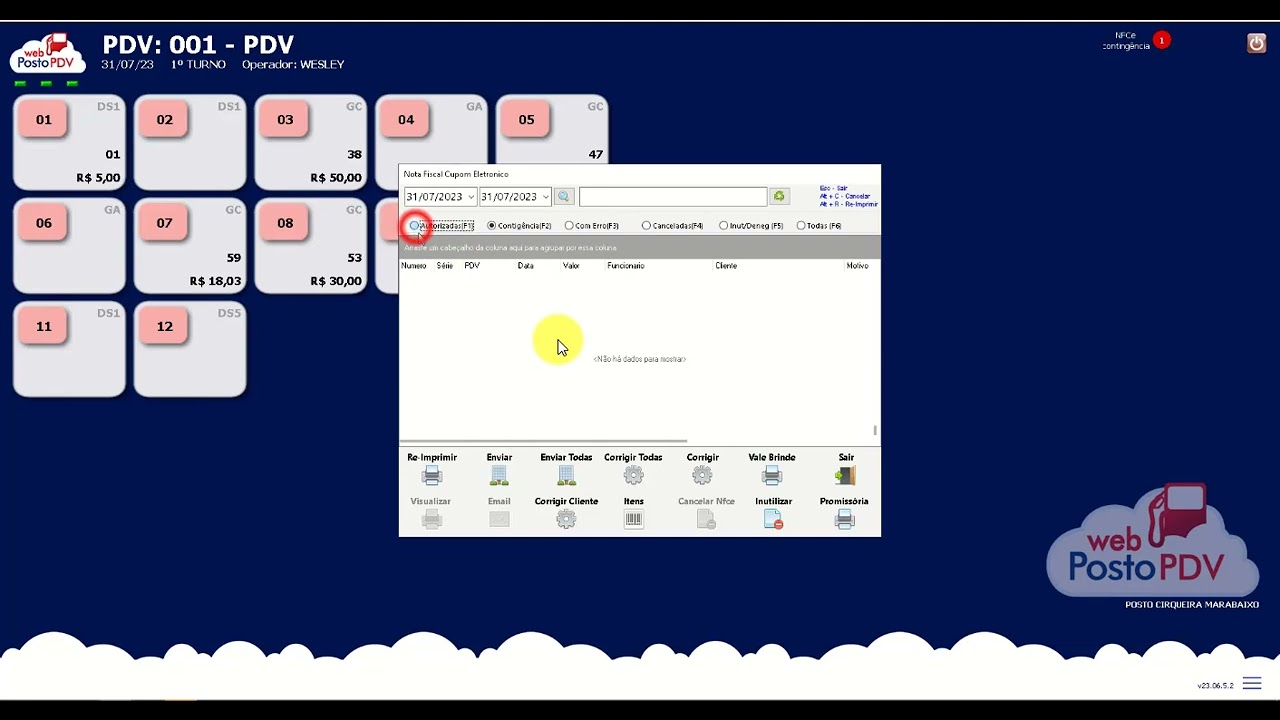Sort by the Cliente column header
The image size is (1280, 720).
click(x=726, y=266)
